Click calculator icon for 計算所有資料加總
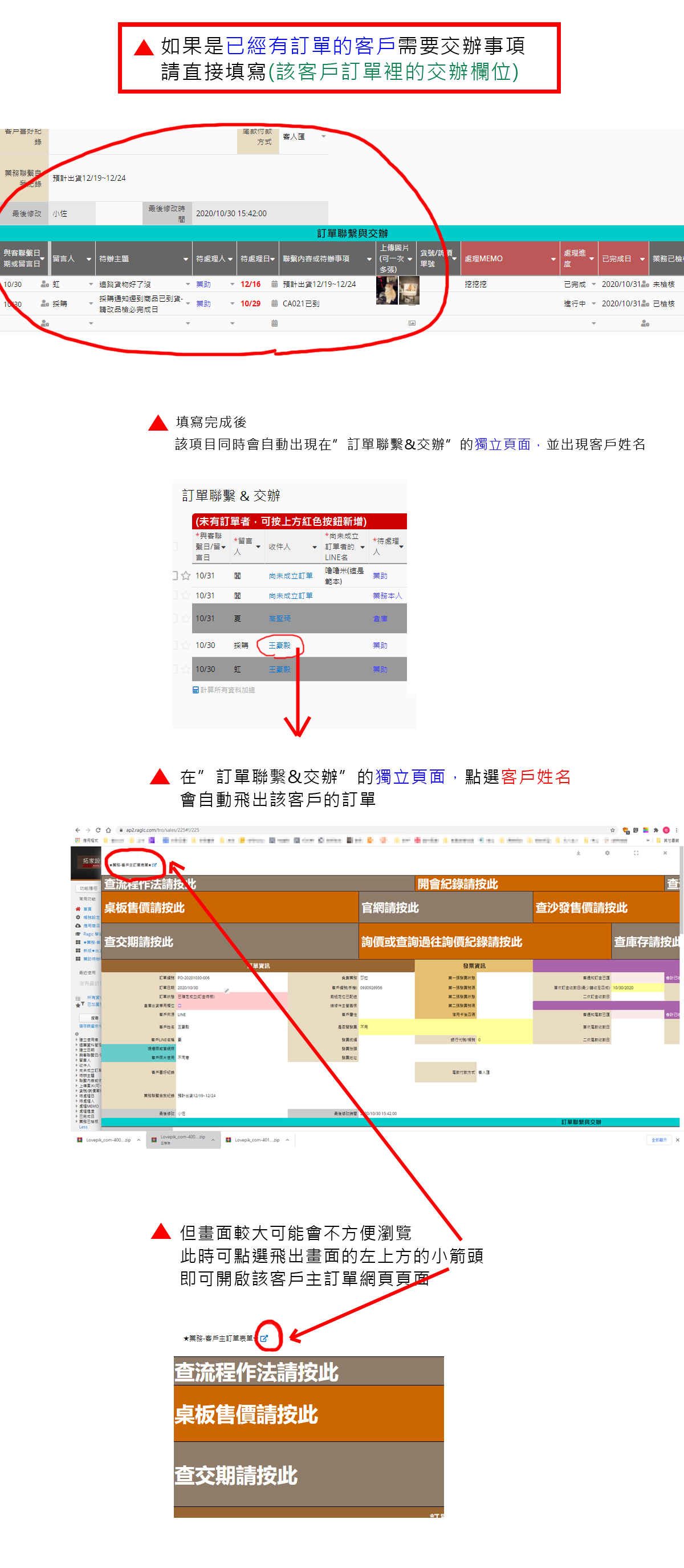Image resolution: width=684 pixels, height=1568 pixels. [x=196, y=690]
